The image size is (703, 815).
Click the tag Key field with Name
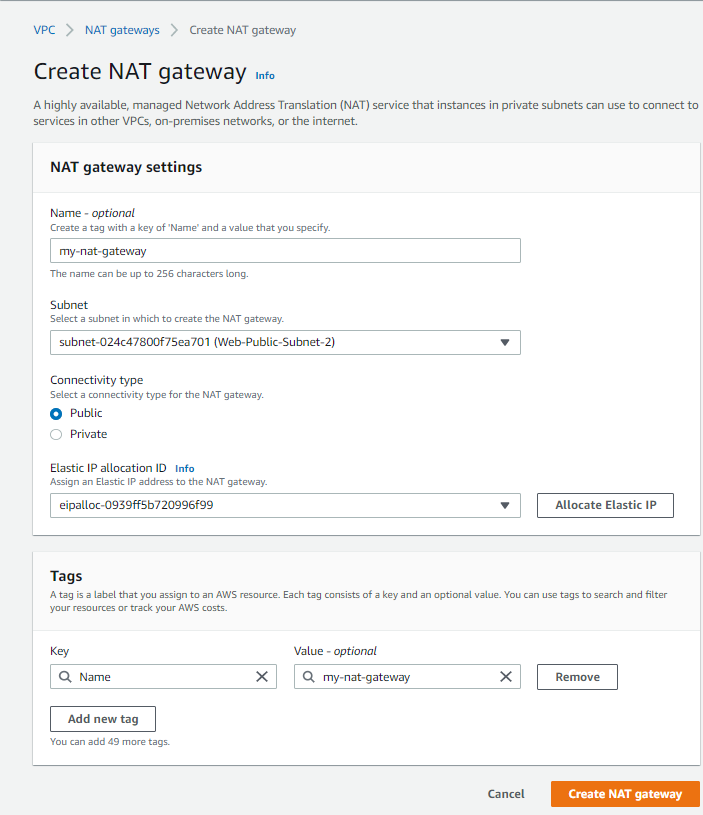coord(163,677)
